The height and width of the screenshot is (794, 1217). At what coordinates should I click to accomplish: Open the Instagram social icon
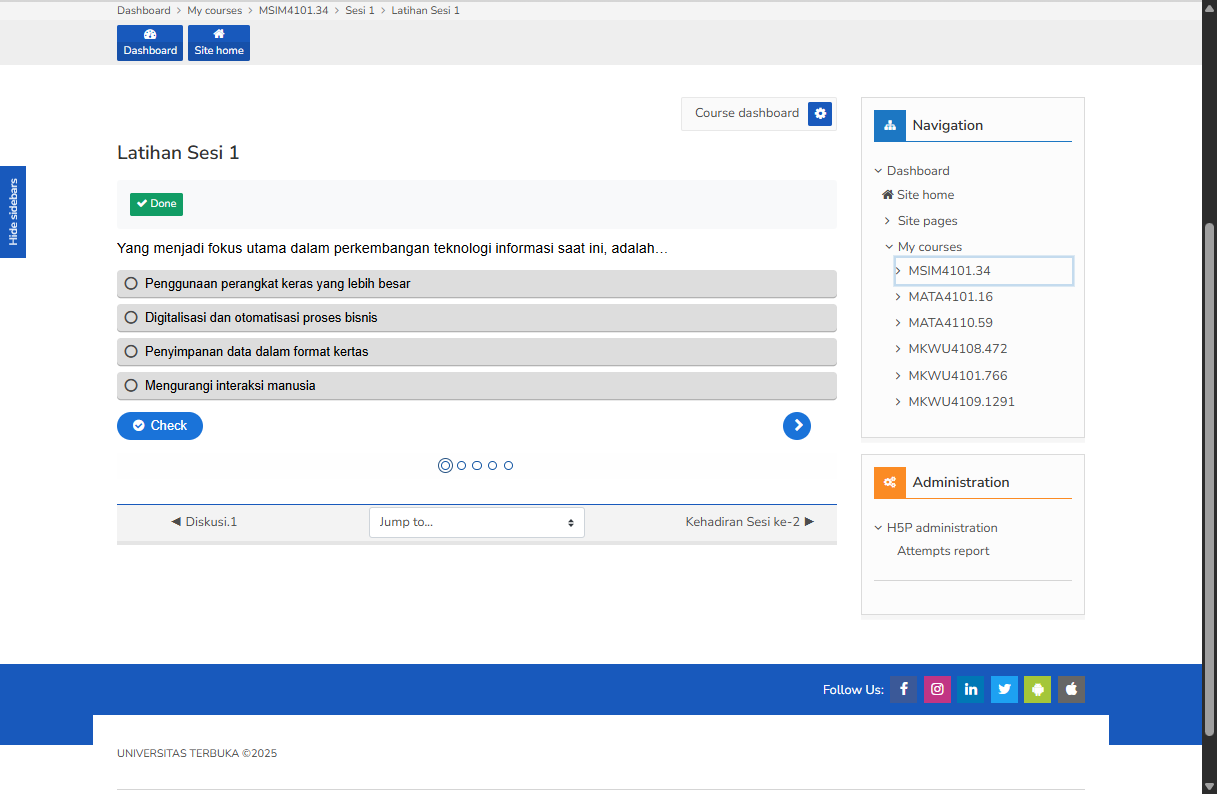coord(937,689)
